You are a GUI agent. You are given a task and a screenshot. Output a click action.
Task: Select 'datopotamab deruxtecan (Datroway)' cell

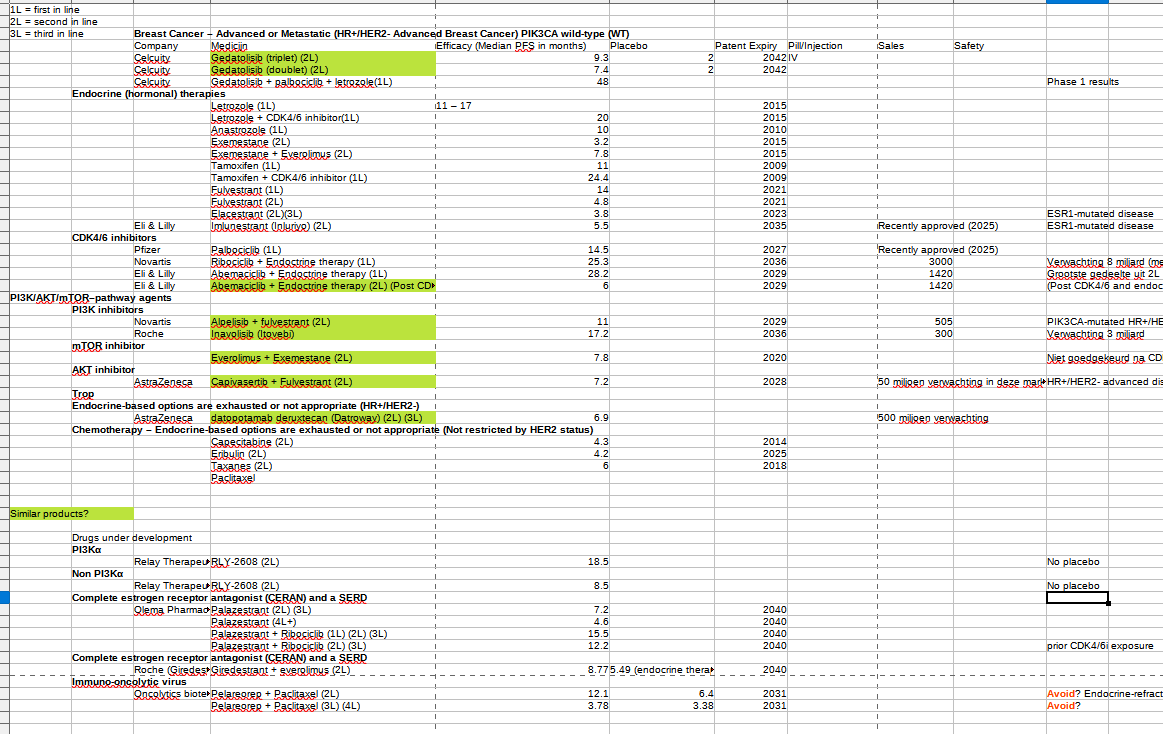point(323,418)
